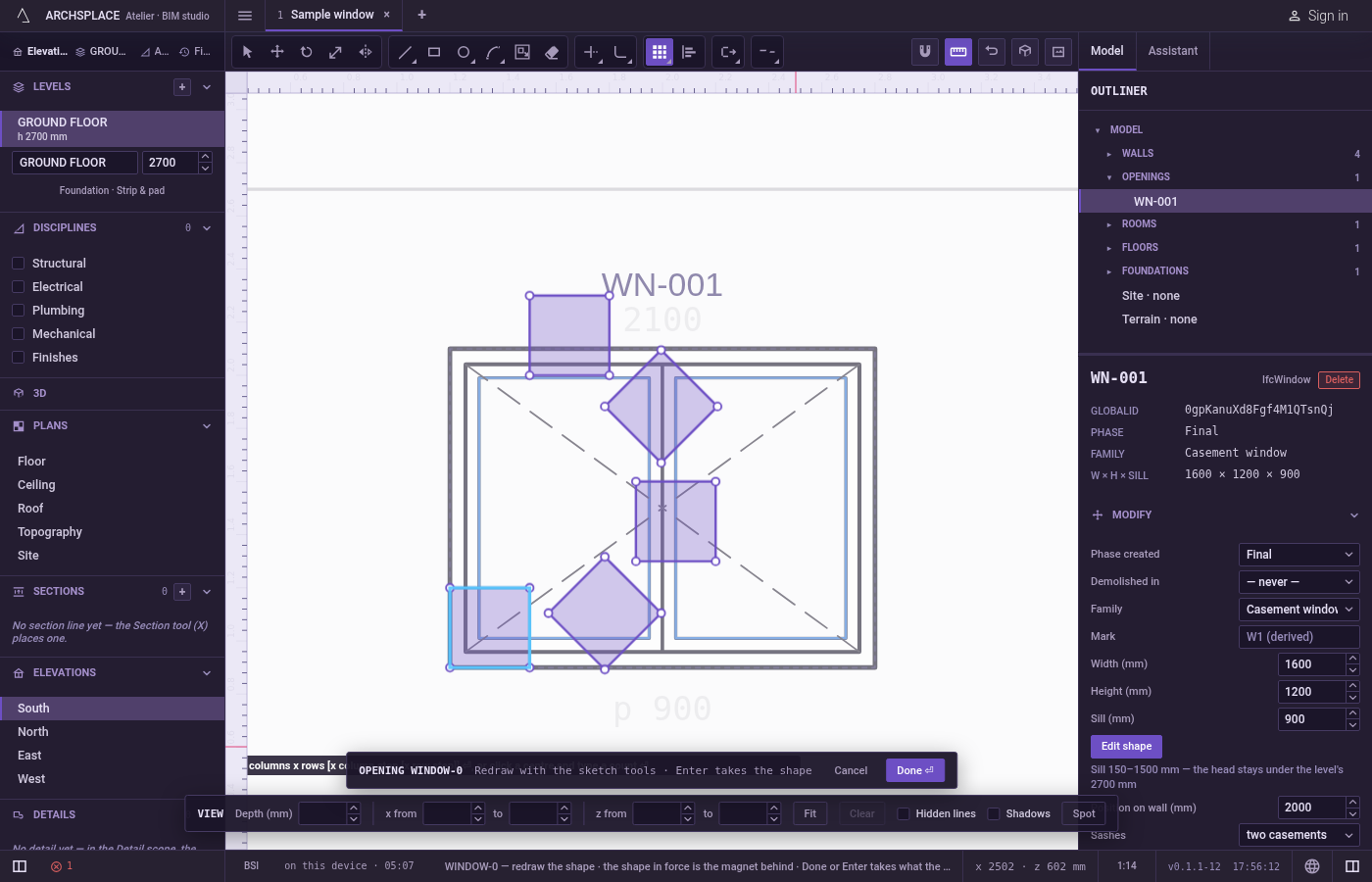The width and height of the screenshot is (1372, 882).
Task: Check the Mechanical discipline checkbox
Action: tap(18, 334)
